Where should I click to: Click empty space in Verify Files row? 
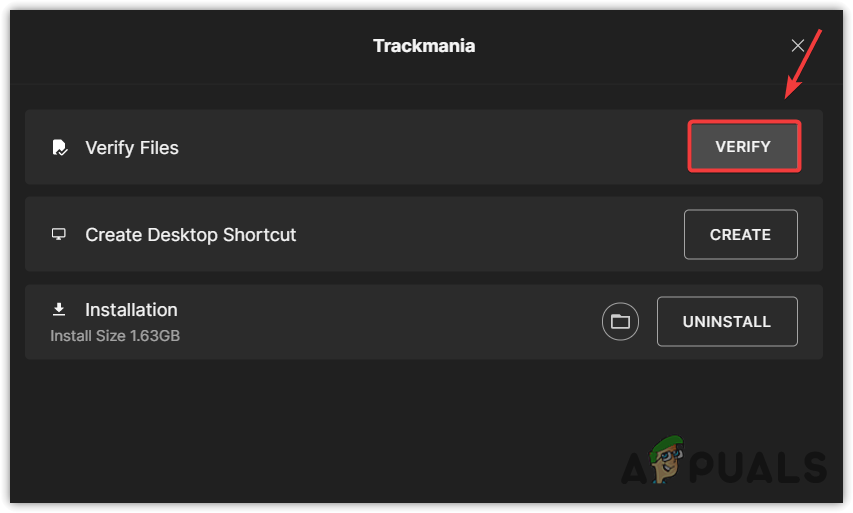[x=430, y=148]
